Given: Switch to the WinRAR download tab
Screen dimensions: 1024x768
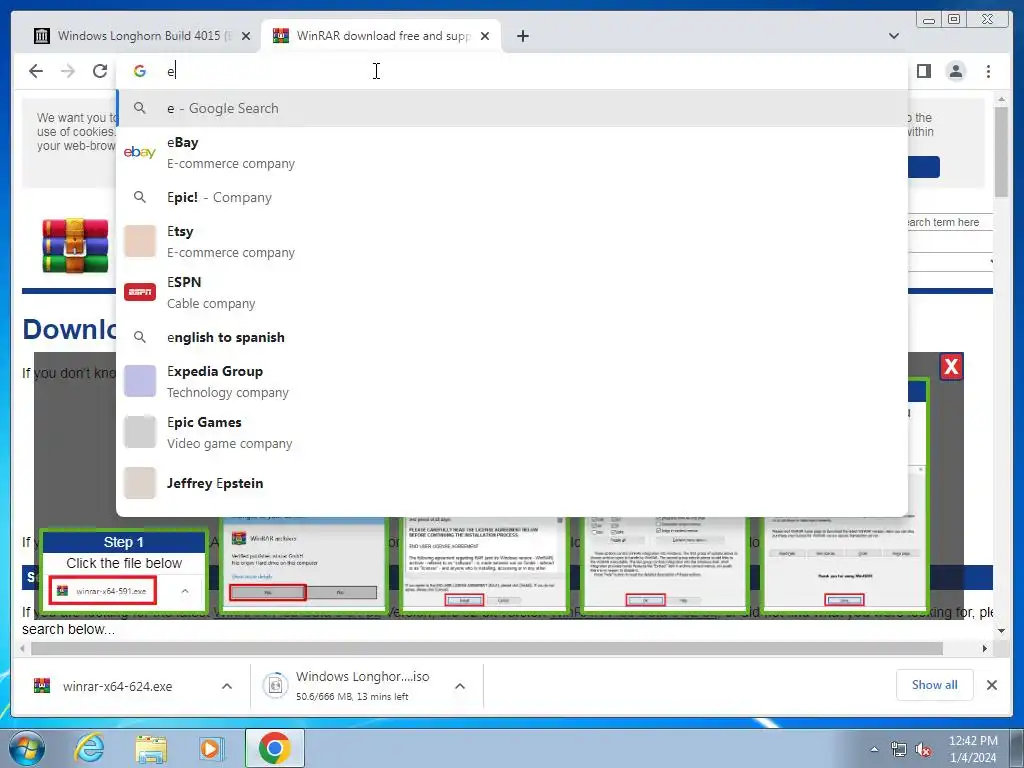Looking at the screenshot, I should [x=381, y=36].
